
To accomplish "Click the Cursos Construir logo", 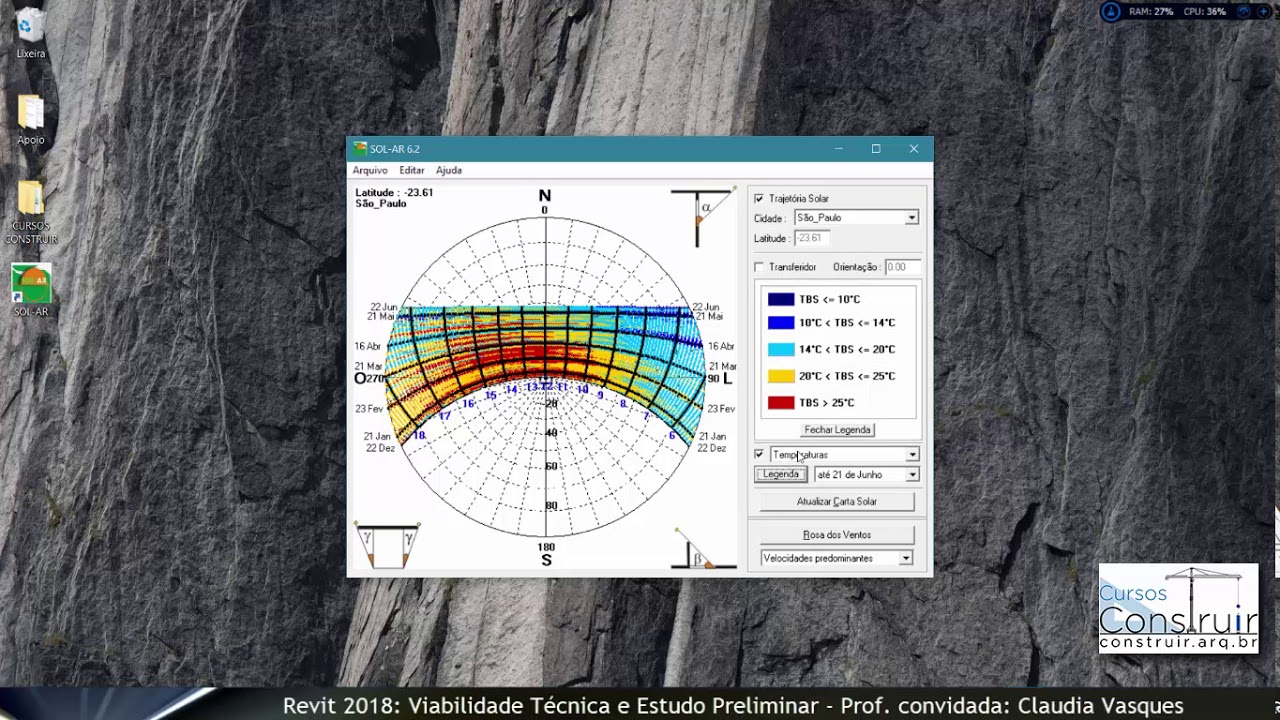I will coord(1178,609).
